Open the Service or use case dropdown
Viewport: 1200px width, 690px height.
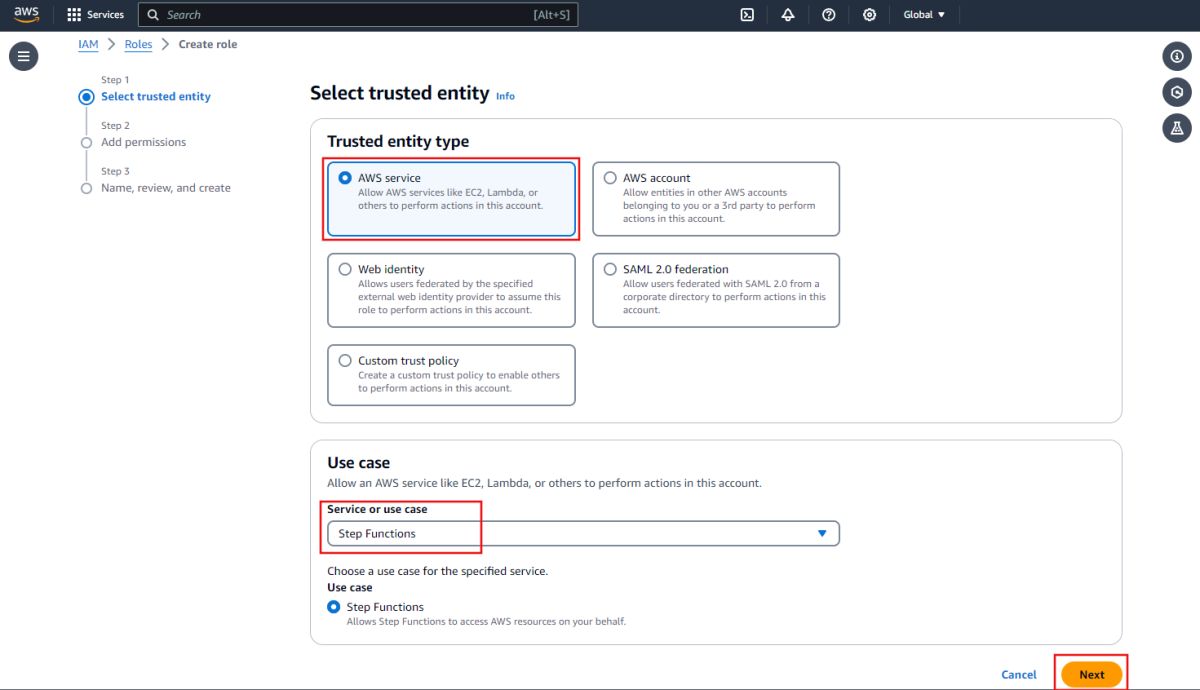click(x=584, y=533)
